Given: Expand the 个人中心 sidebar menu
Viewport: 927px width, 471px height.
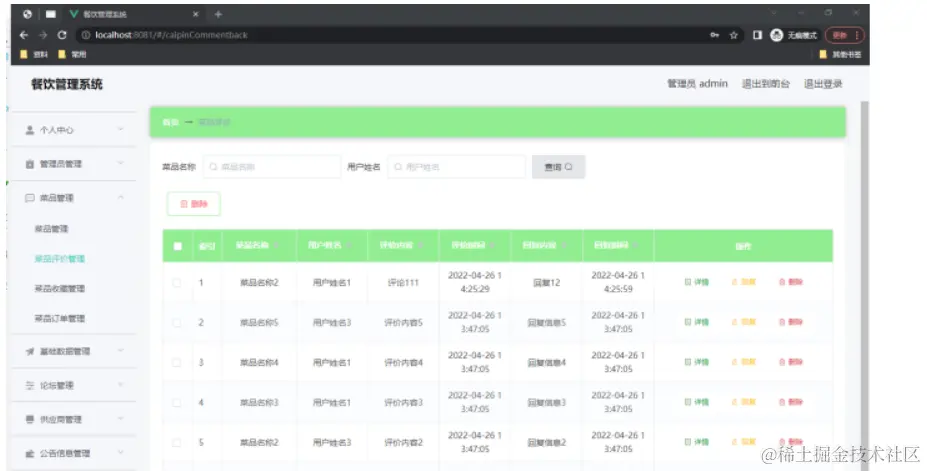Looking at the screenshot, I should click(74, 129).
